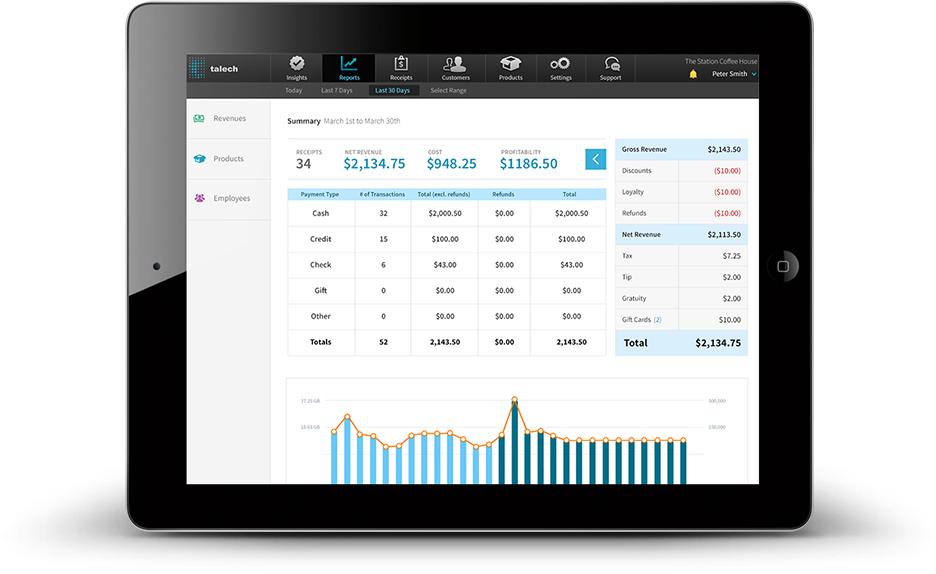Open the Receipts icon in navbar
This screenshot has width=936, height=574.
pos(401,64)
